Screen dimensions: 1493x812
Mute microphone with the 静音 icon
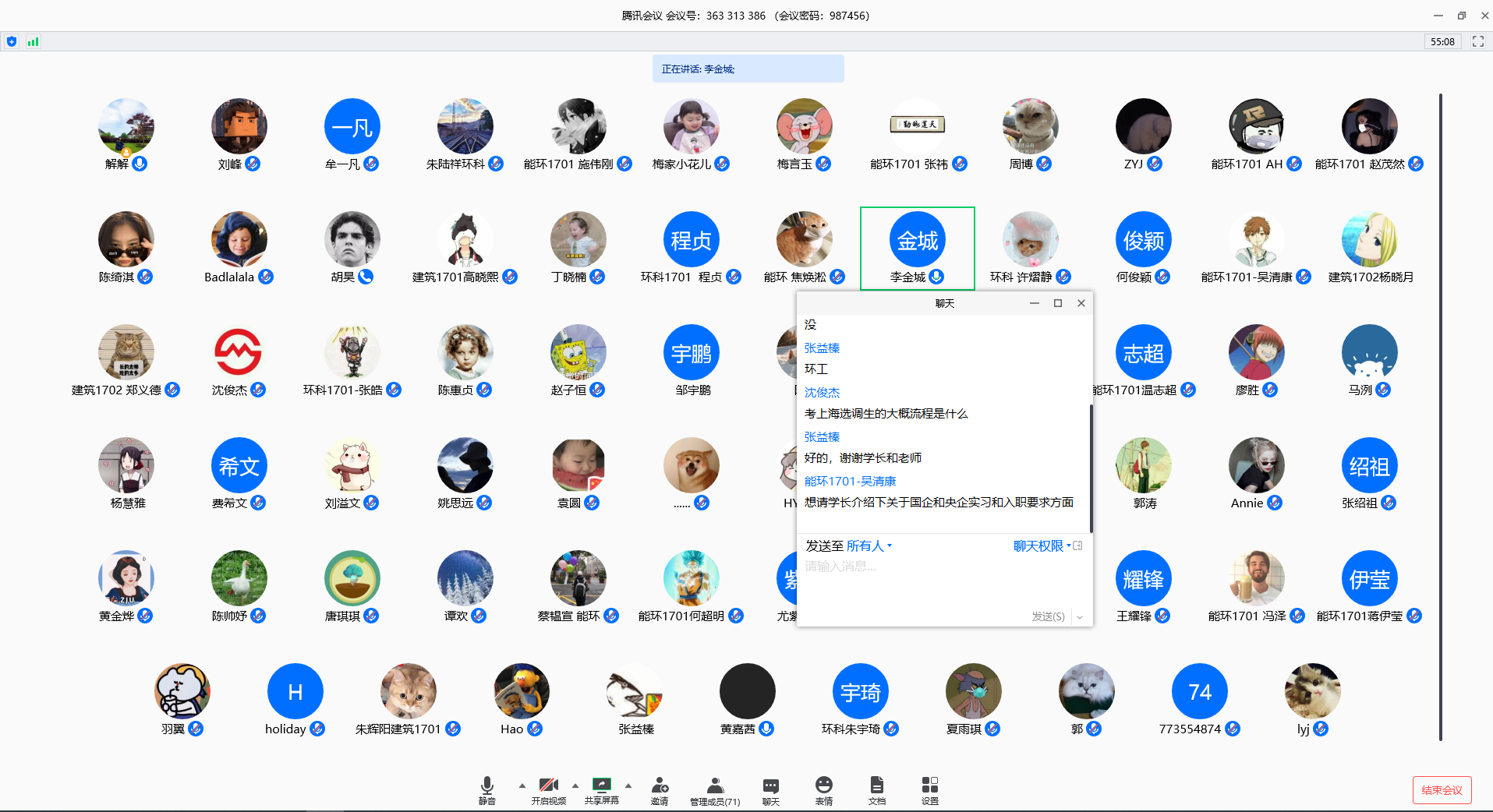click(486, 789)
